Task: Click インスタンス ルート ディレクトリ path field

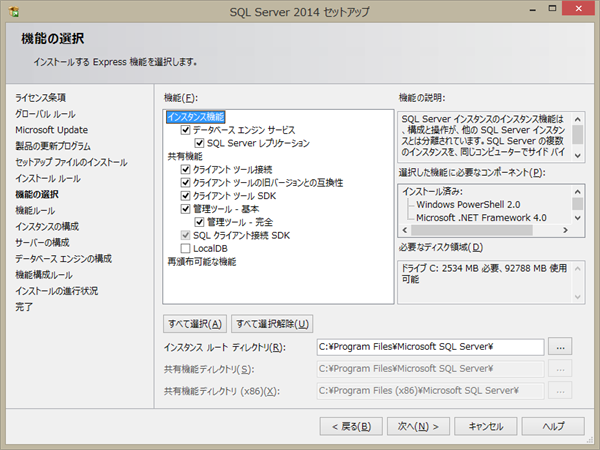Action: point(430,347)
